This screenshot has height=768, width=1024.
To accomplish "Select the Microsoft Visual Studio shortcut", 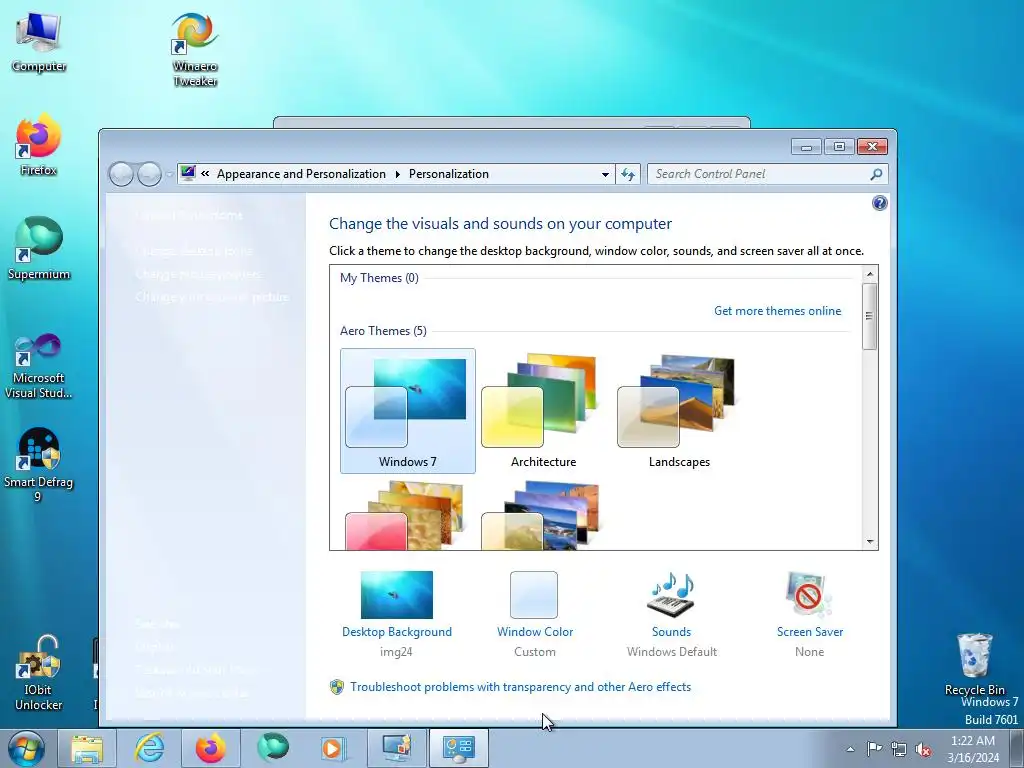I will (x=39, y=366).
